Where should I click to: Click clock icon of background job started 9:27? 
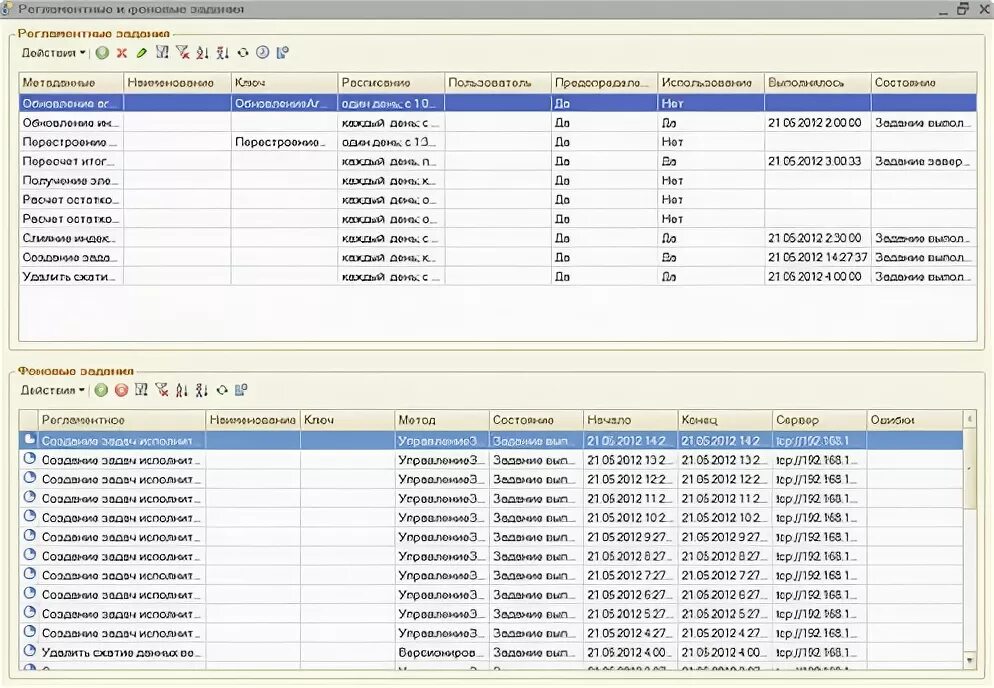tap(29, 535)
